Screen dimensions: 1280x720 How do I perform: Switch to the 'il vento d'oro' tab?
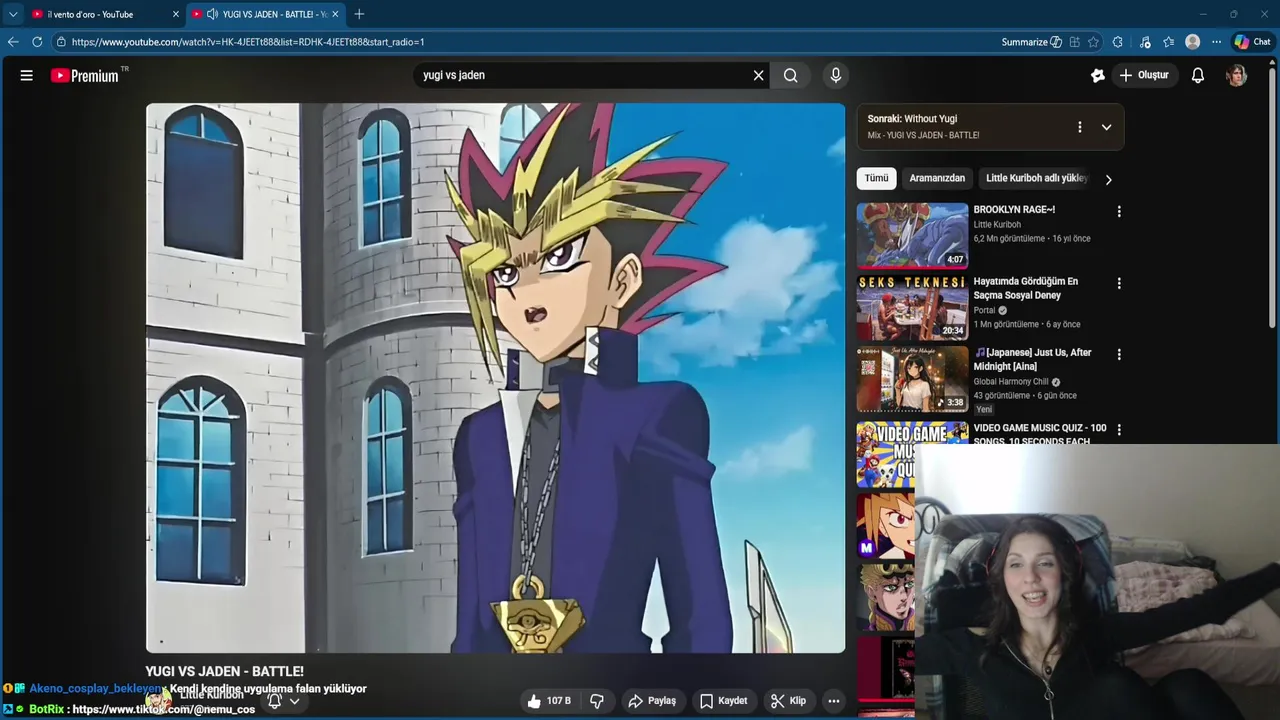point(92,14)
